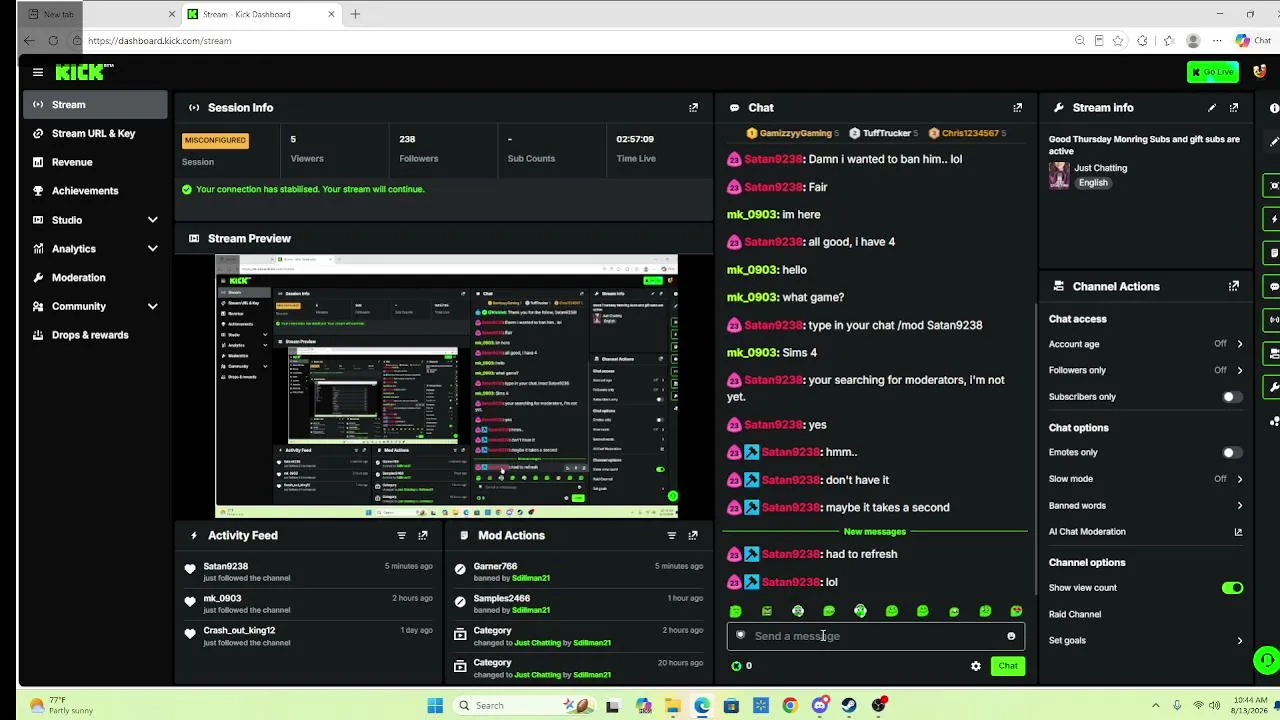Open File Explorer from the taskbar

tap(673, 705)
